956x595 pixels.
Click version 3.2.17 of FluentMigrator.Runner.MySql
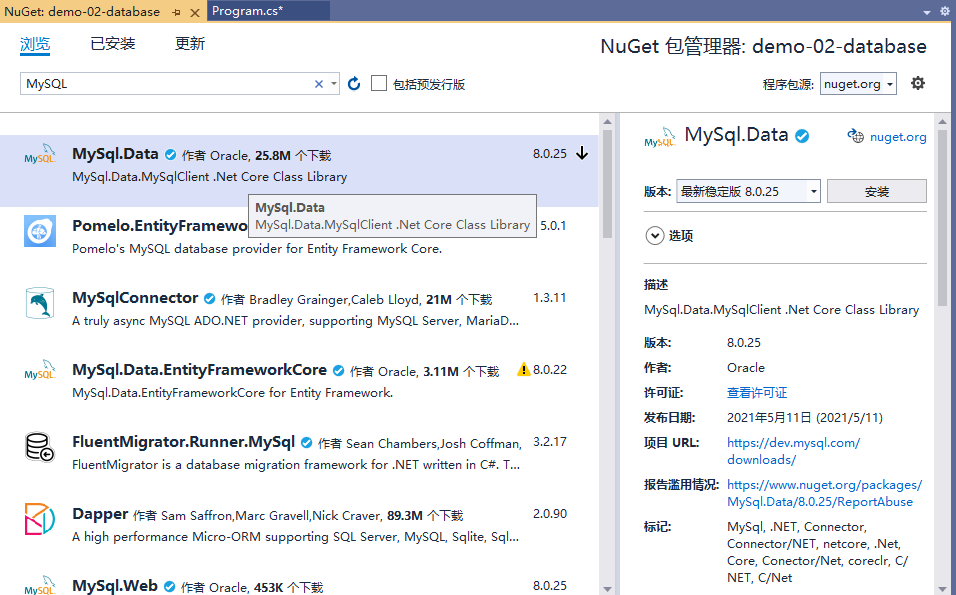pos(549,441)
